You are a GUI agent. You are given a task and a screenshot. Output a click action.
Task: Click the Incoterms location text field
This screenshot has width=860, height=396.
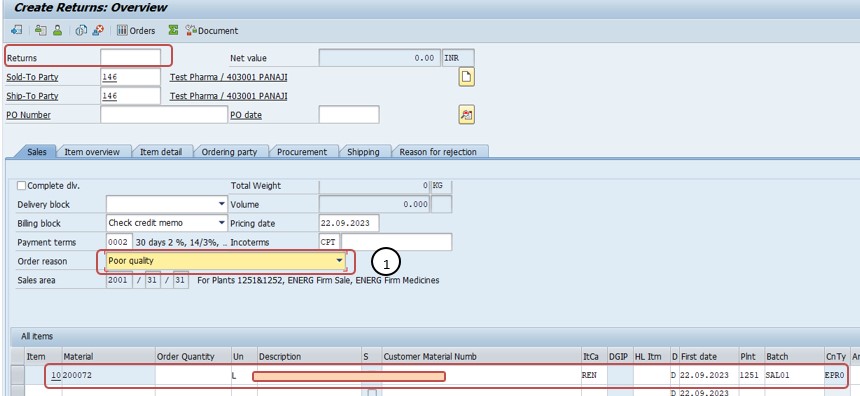click(397, 242)
